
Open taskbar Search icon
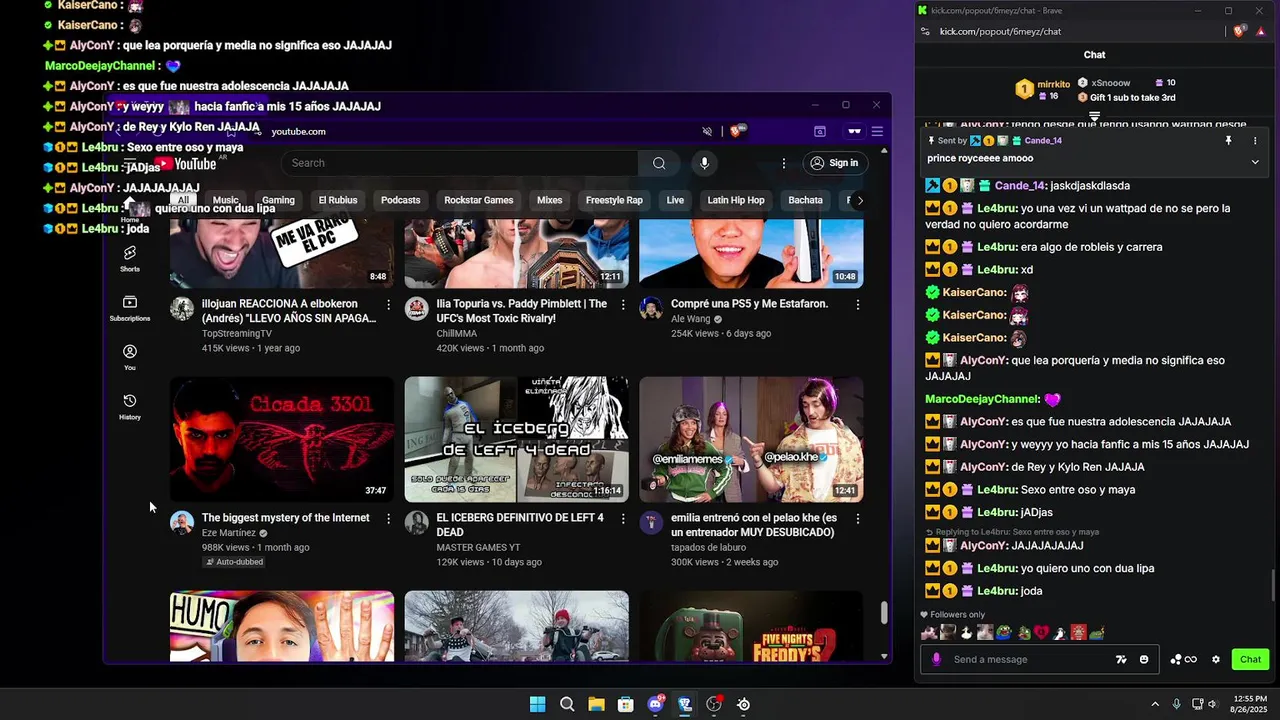coord(567,704)
